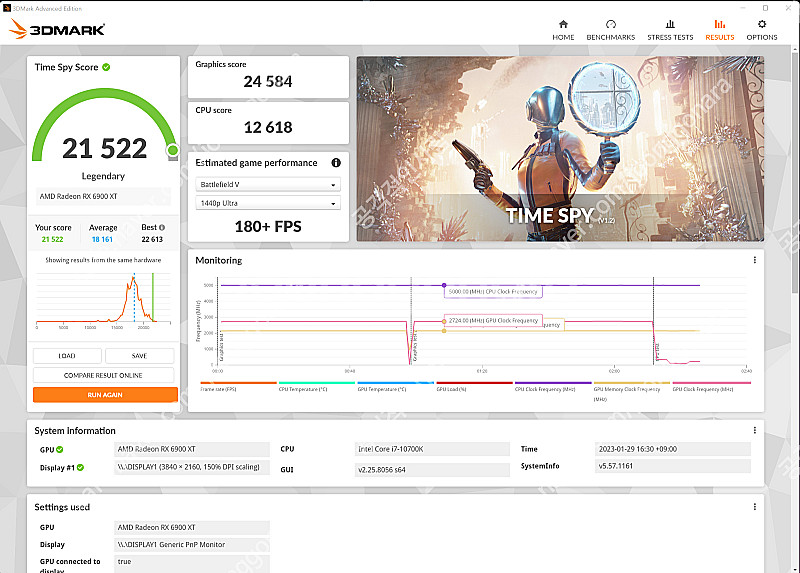
Task: Open the System information three-dot menu
Action: 755,431
